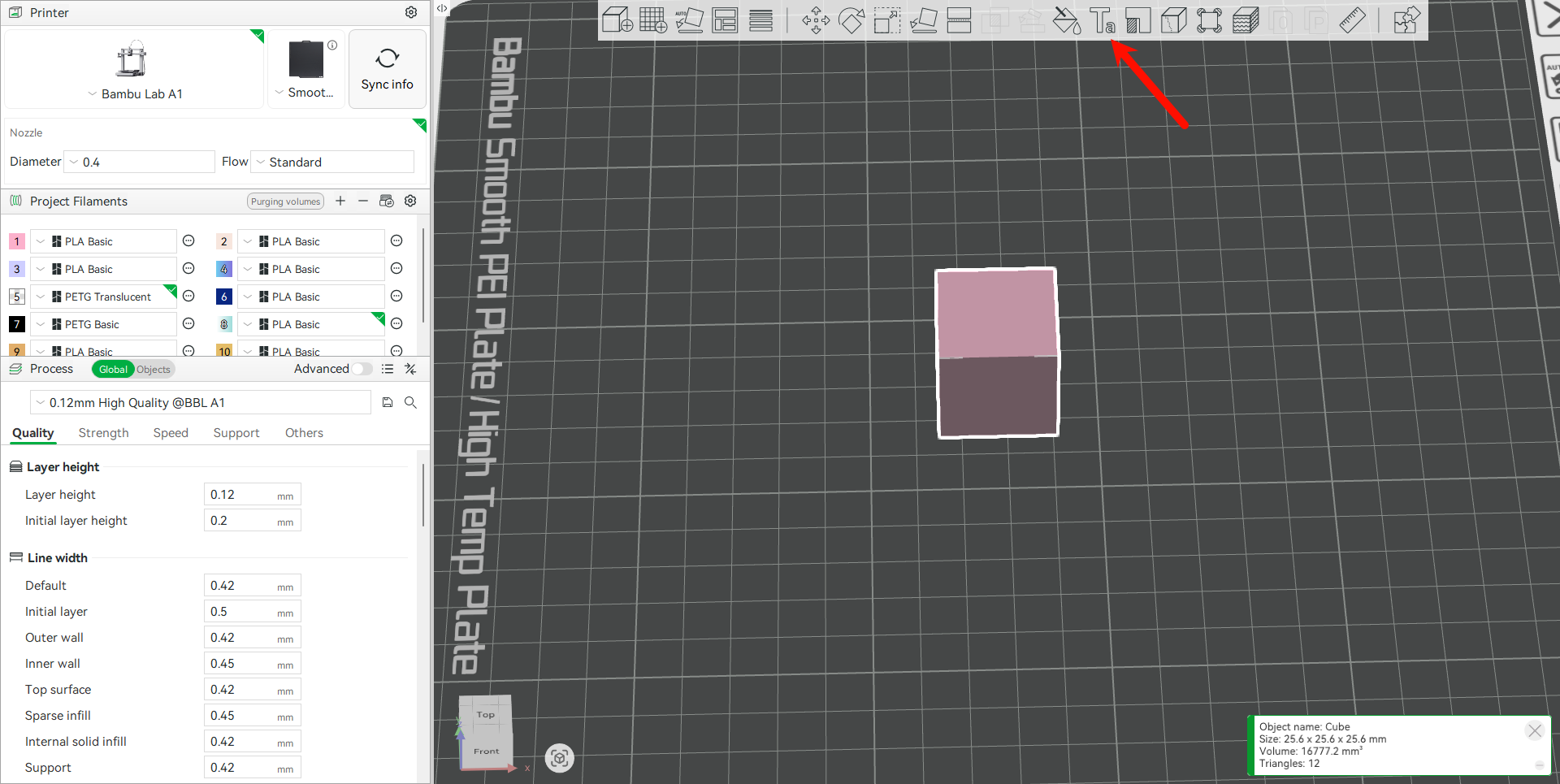Switch to the Strength tab
The height and width of the screenshot is (784, 1560).
[103, 433]
